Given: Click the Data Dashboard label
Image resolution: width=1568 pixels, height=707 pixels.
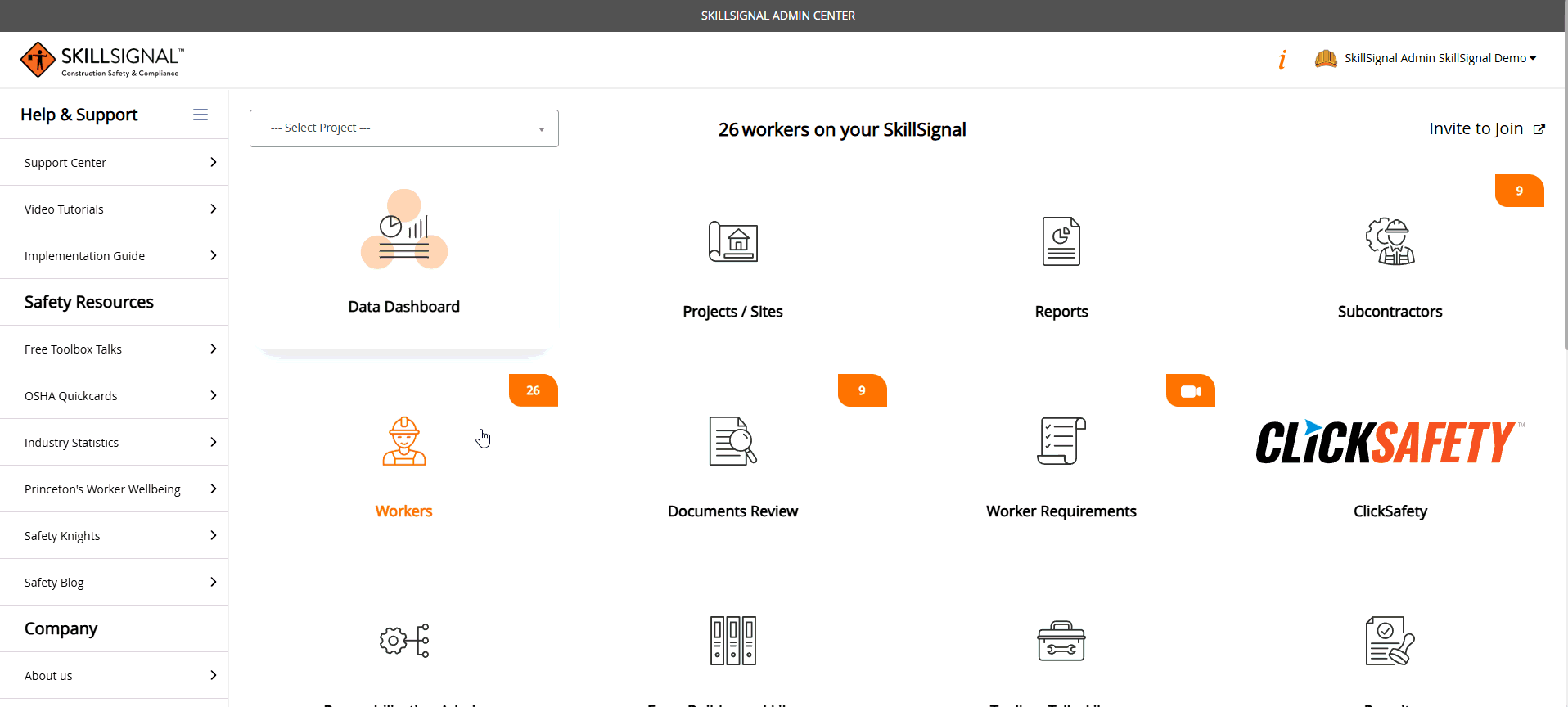Looking at the screenshot, I should (x=404, y=307).
